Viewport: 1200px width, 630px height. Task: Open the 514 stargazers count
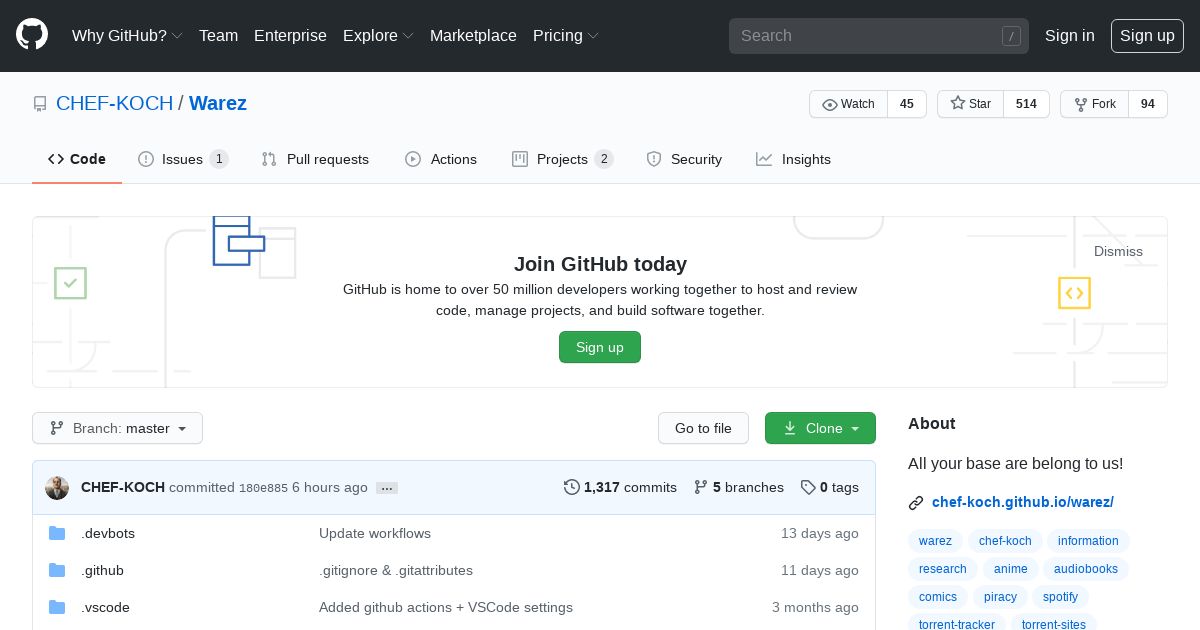click(x=1026, y=104)
